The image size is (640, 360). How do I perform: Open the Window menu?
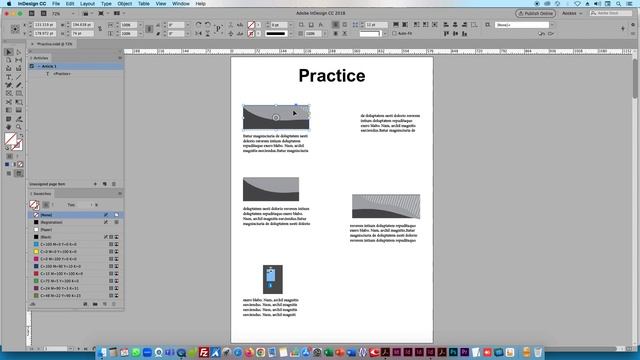(x=181, y=4)
